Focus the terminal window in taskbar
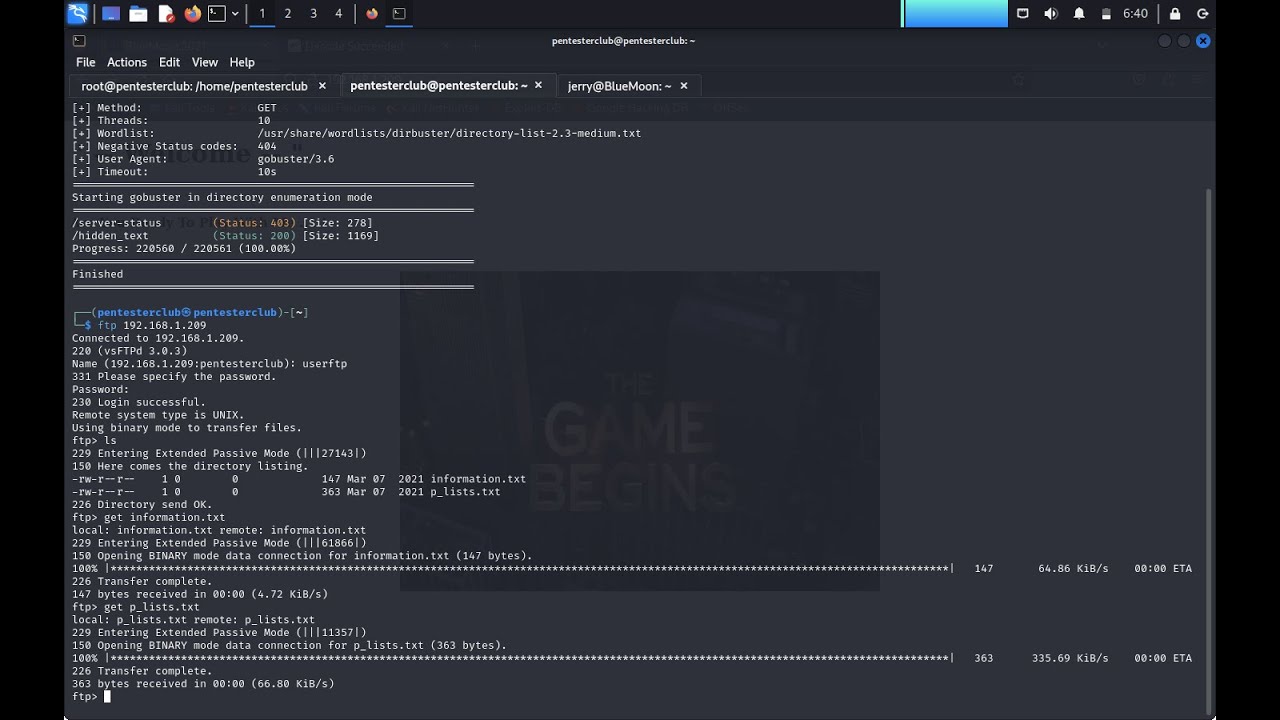 click(399, 14)
